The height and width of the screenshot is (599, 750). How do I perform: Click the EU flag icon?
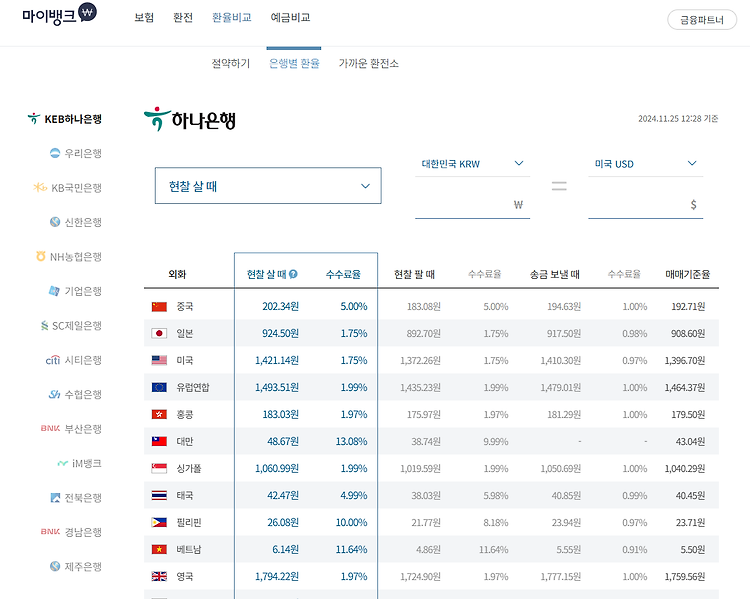(159, 388)
